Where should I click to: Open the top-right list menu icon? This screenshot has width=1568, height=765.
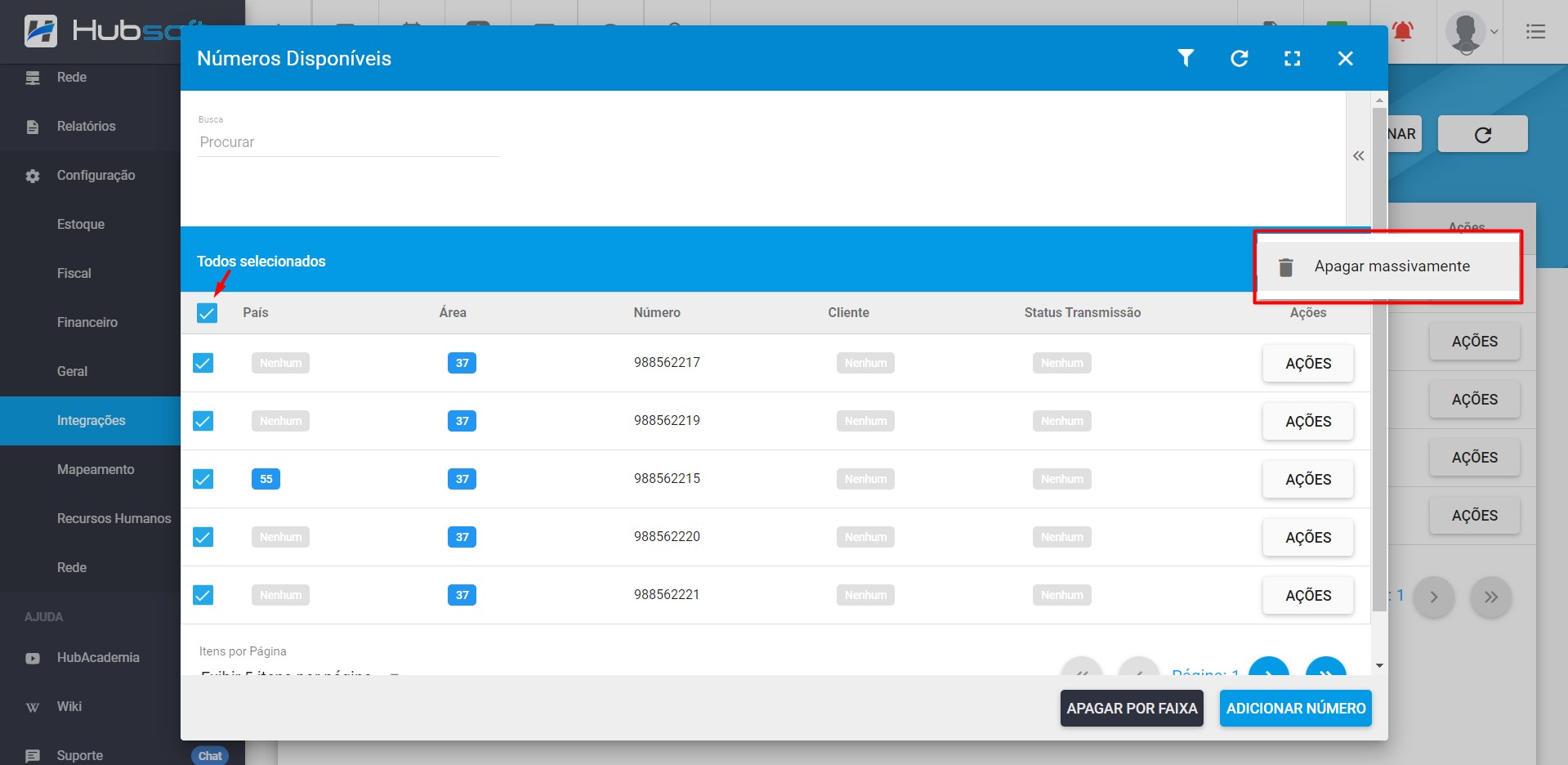(x=1535, y=32)
